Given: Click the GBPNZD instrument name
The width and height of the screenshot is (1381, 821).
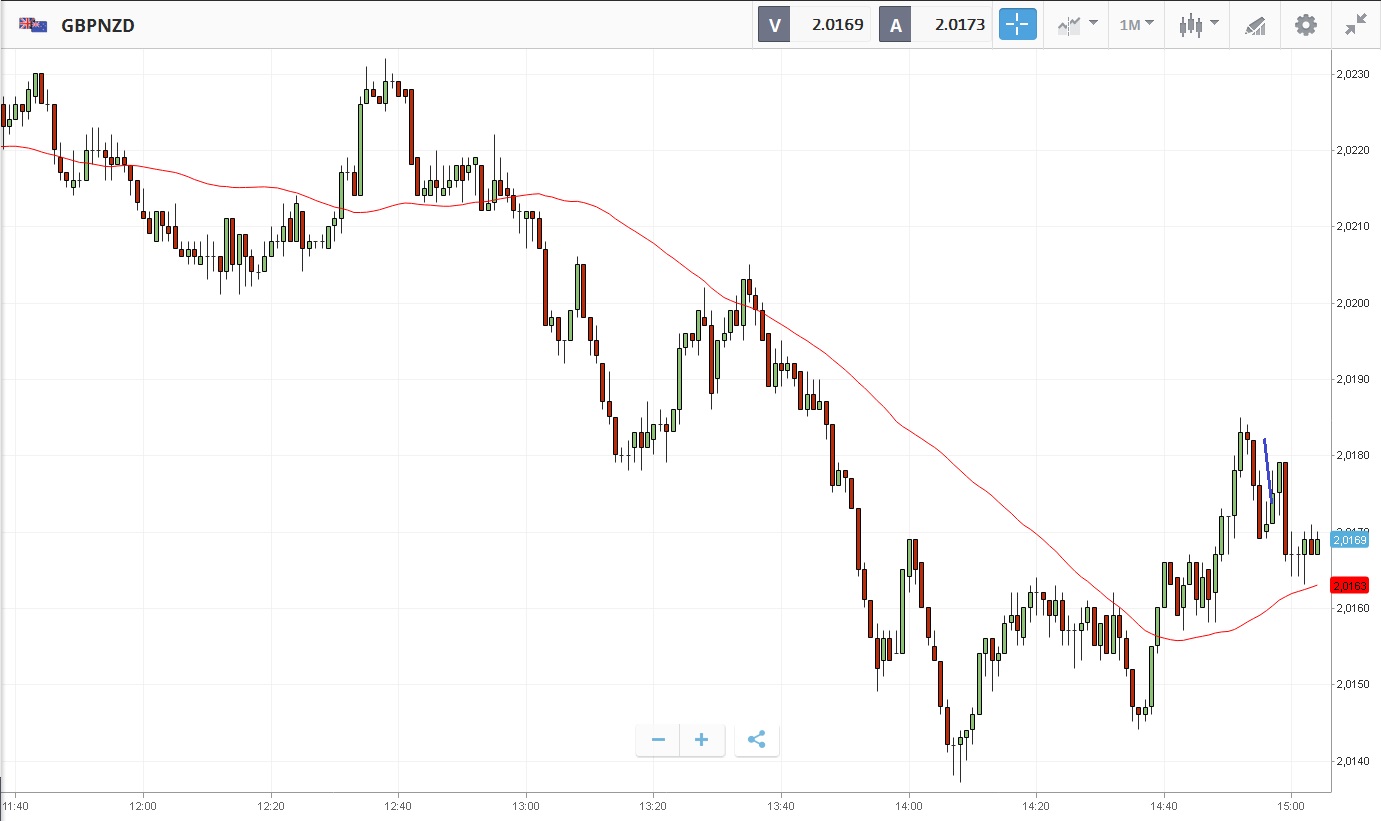Looking at the screenshot, I should (x=98, y=26).
